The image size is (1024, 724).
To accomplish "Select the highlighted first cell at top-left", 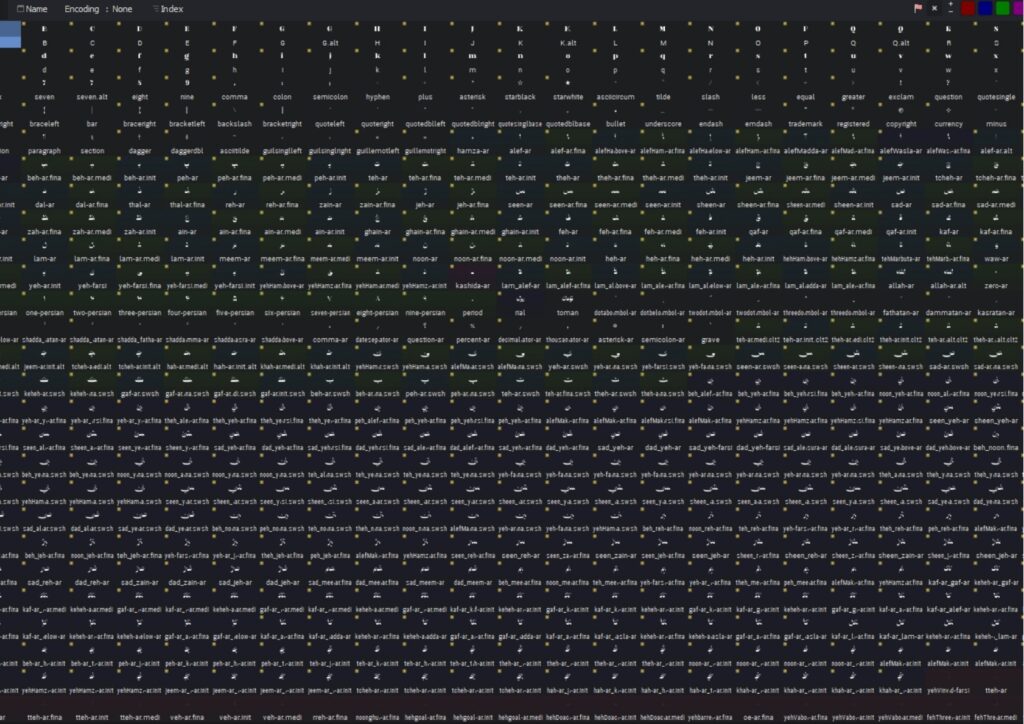I will point(10,35).
